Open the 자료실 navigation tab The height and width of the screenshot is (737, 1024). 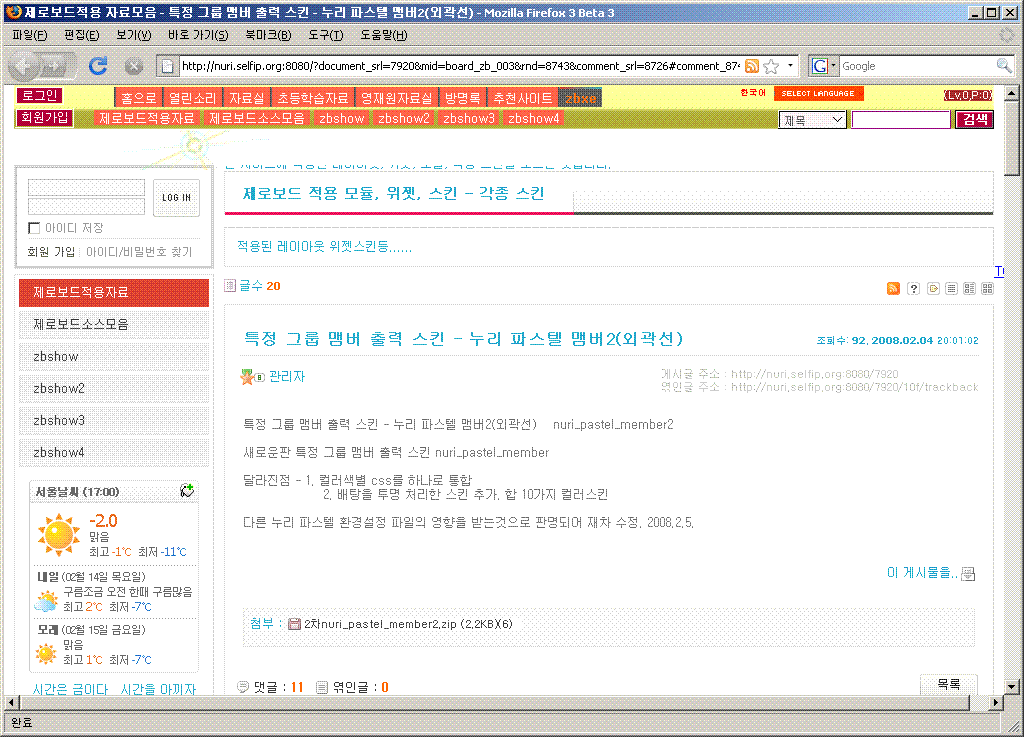pos(247,98)
